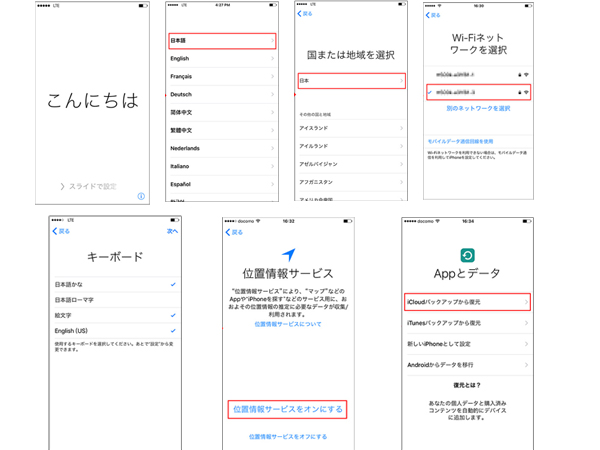Choose Nederlands language row

click(222, 148)
